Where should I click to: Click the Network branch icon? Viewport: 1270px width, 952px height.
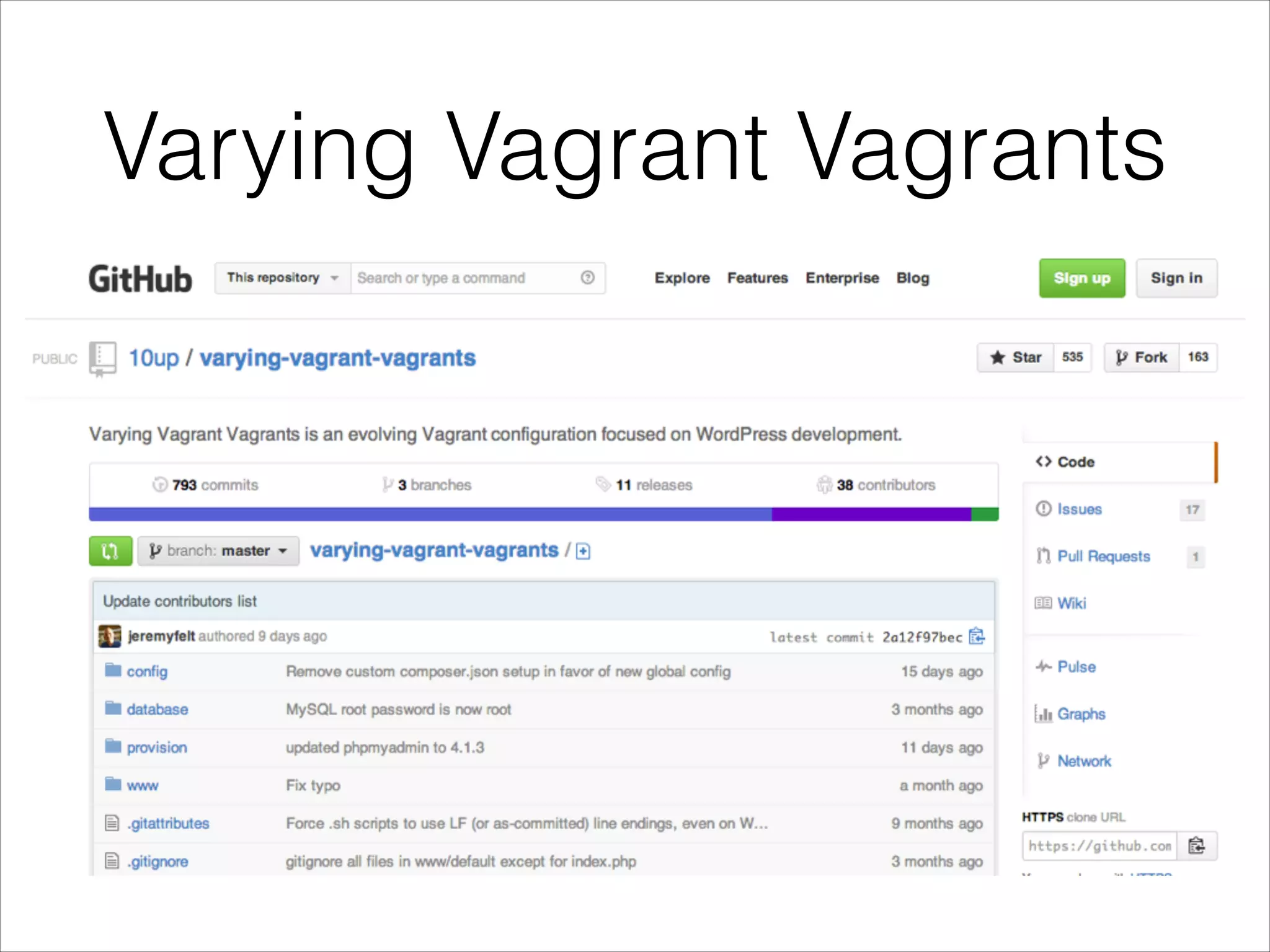tap(1044, 761)
